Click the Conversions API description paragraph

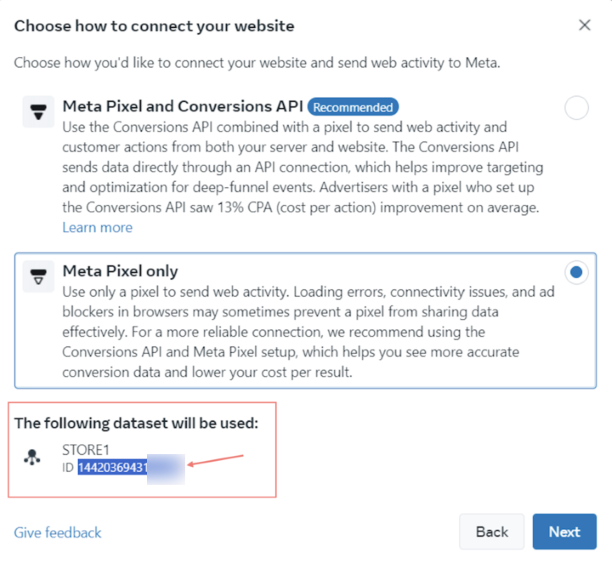pos(300,166)
